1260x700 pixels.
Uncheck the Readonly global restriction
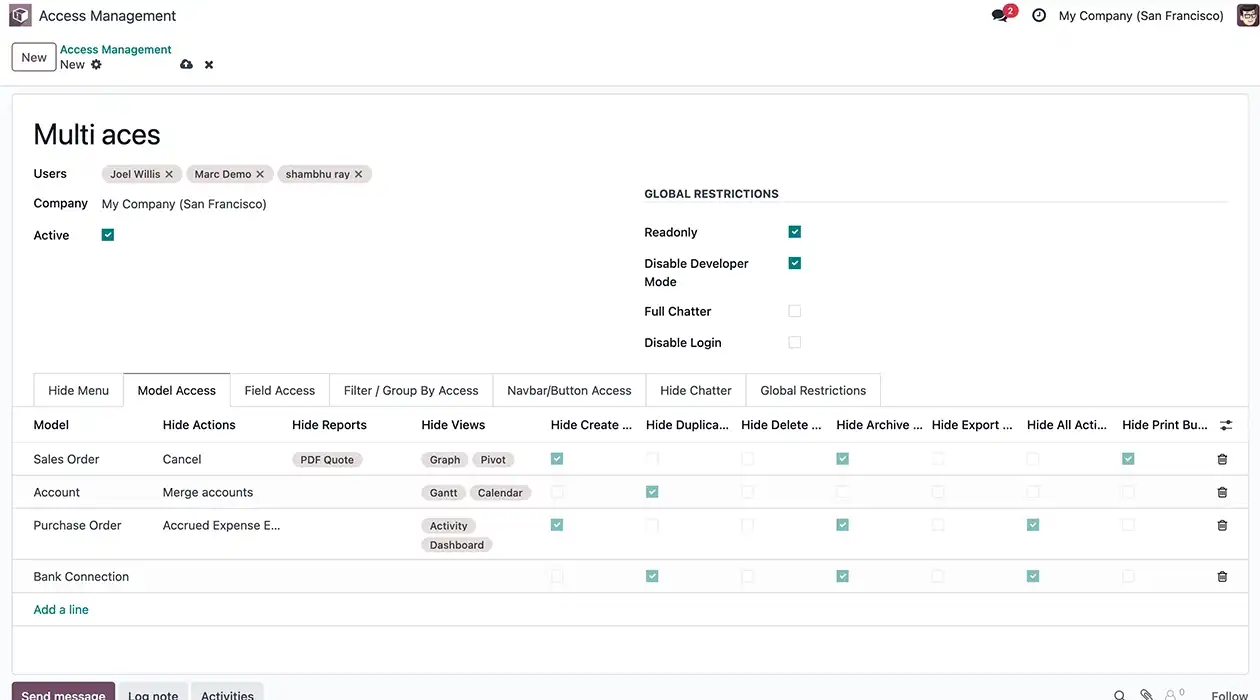coord(794,231)
